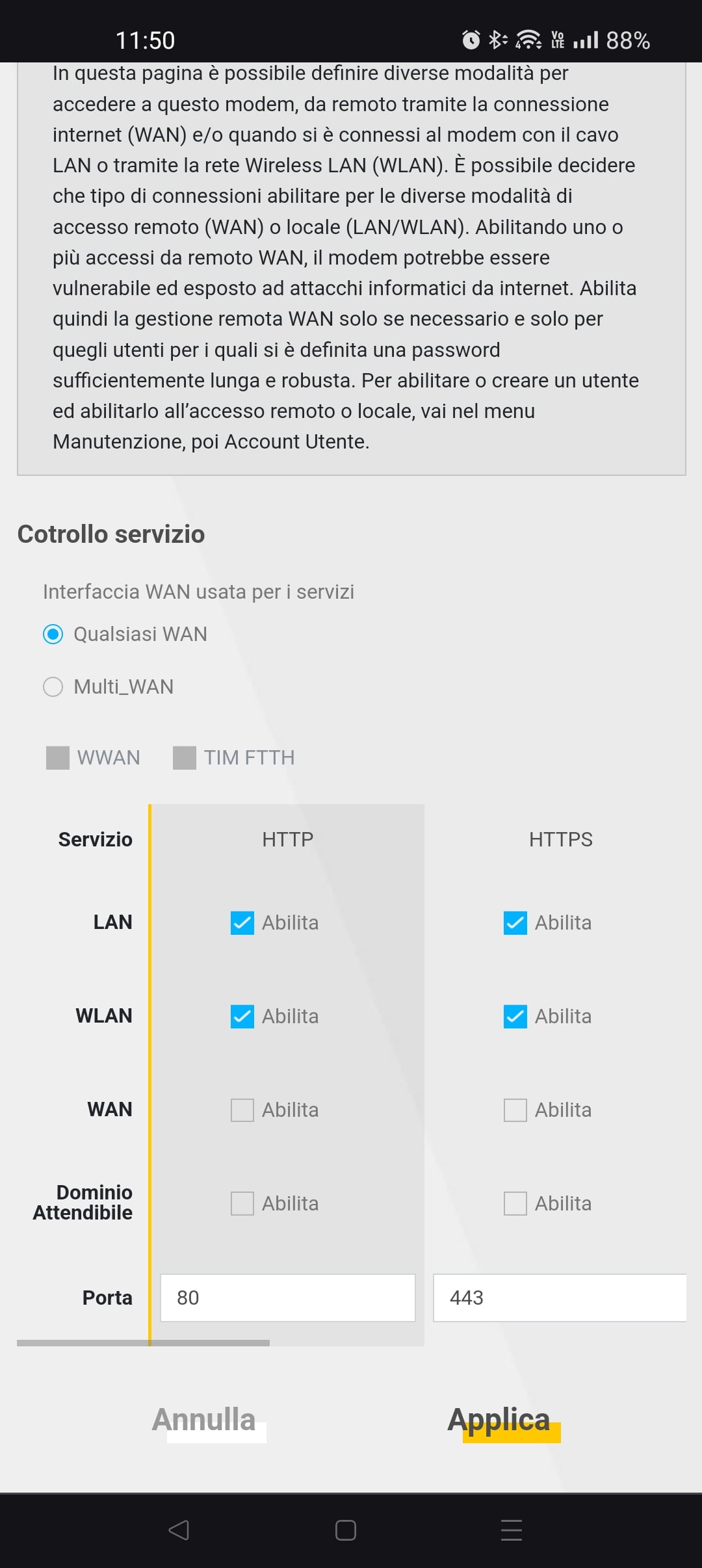Screen dimensions: 702x1568
Task: Tap the alarm icon in status bar
Action: [x=471, y=40]
